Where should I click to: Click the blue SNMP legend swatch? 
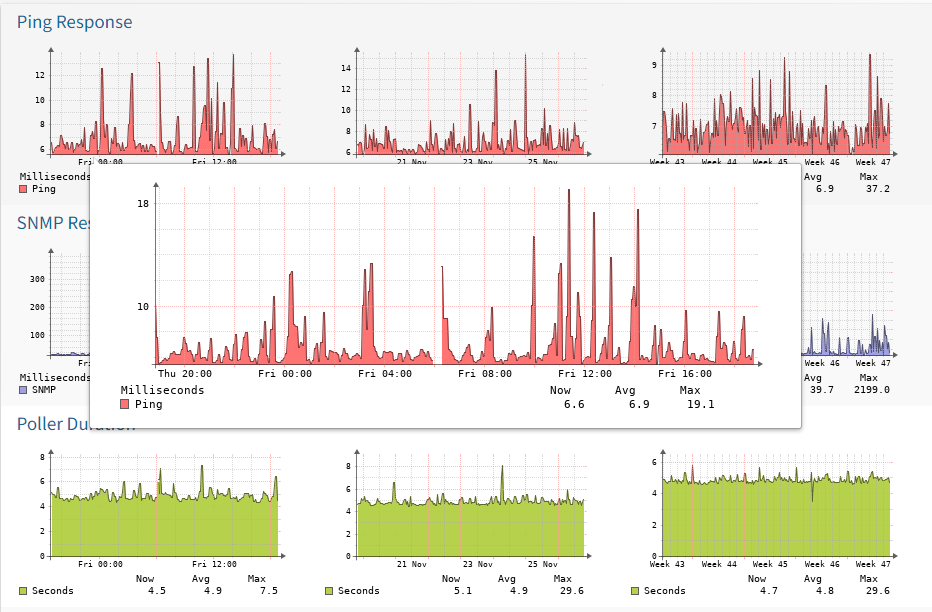click(x=23, y=390)
